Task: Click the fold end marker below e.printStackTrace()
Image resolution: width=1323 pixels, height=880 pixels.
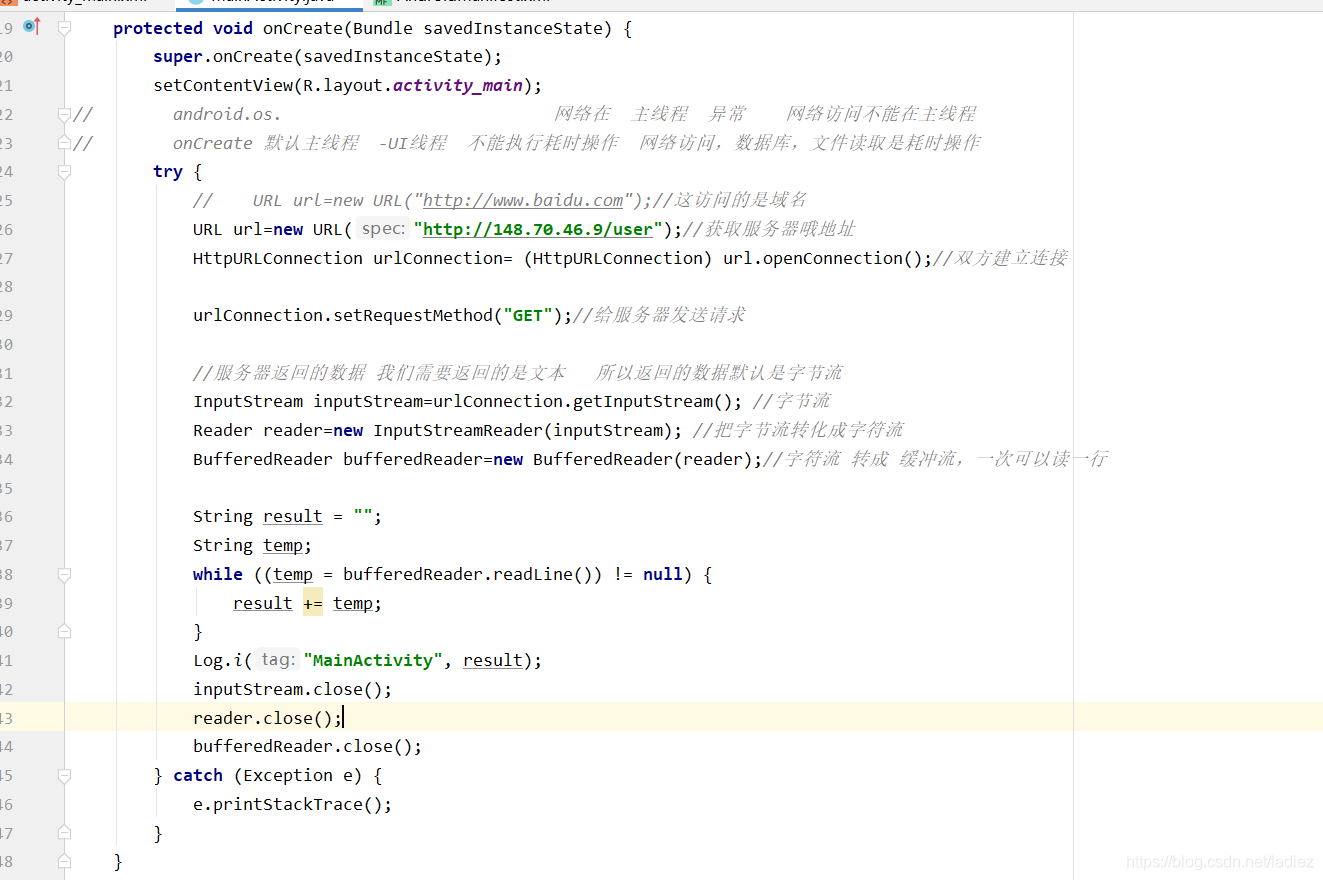Action: 65,833
